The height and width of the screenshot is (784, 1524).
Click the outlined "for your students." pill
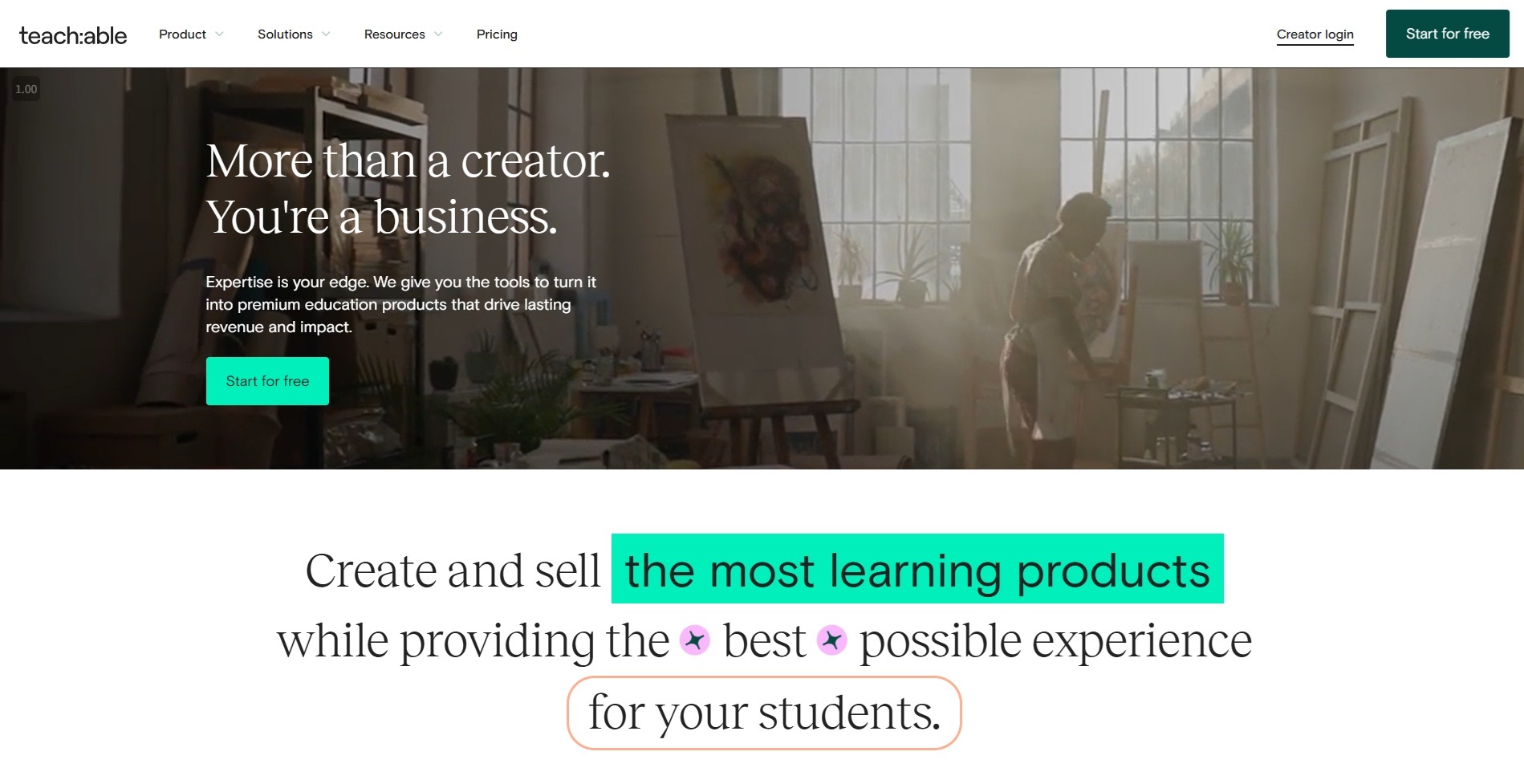[x=764, y=713]
